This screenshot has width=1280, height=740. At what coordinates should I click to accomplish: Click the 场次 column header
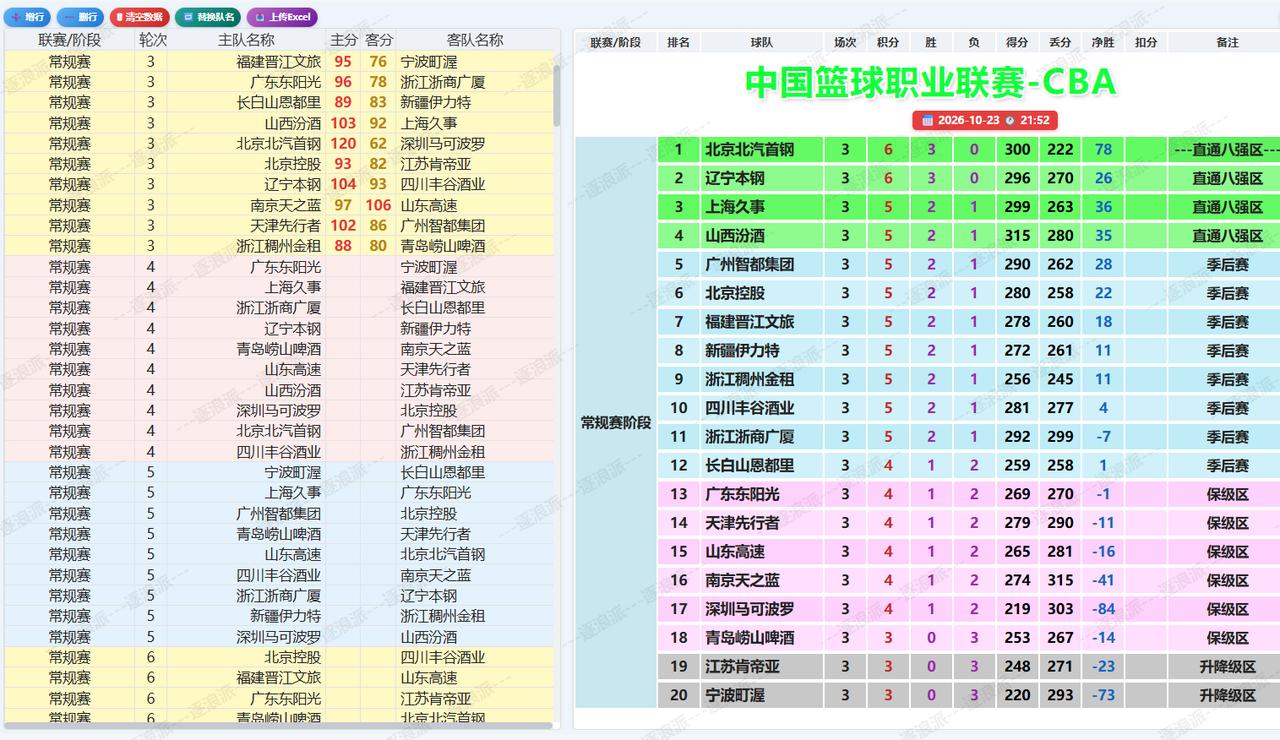(845, 42)
